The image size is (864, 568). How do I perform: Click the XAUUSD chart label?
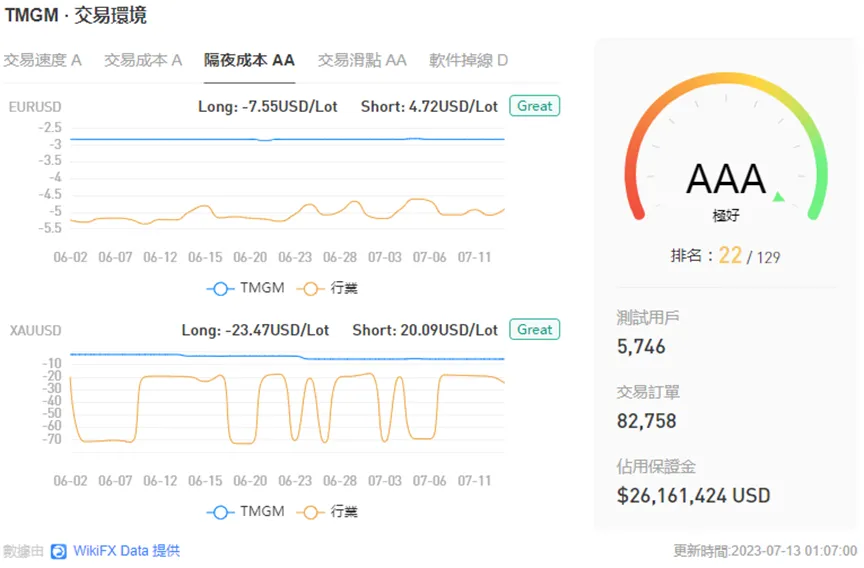35,331
